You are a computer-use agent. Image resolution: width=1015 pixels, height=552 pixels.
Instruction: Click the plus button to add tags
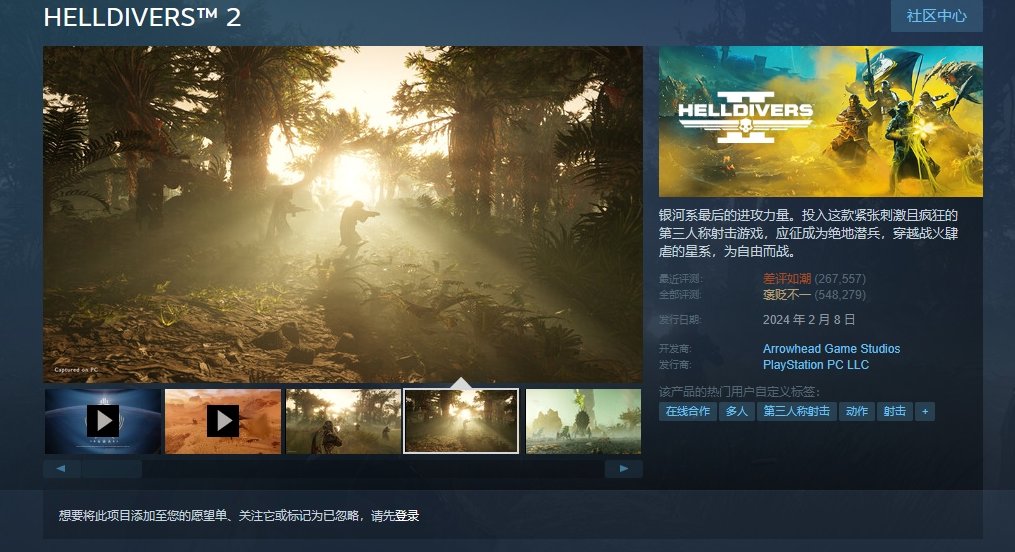tap(925, 411)
